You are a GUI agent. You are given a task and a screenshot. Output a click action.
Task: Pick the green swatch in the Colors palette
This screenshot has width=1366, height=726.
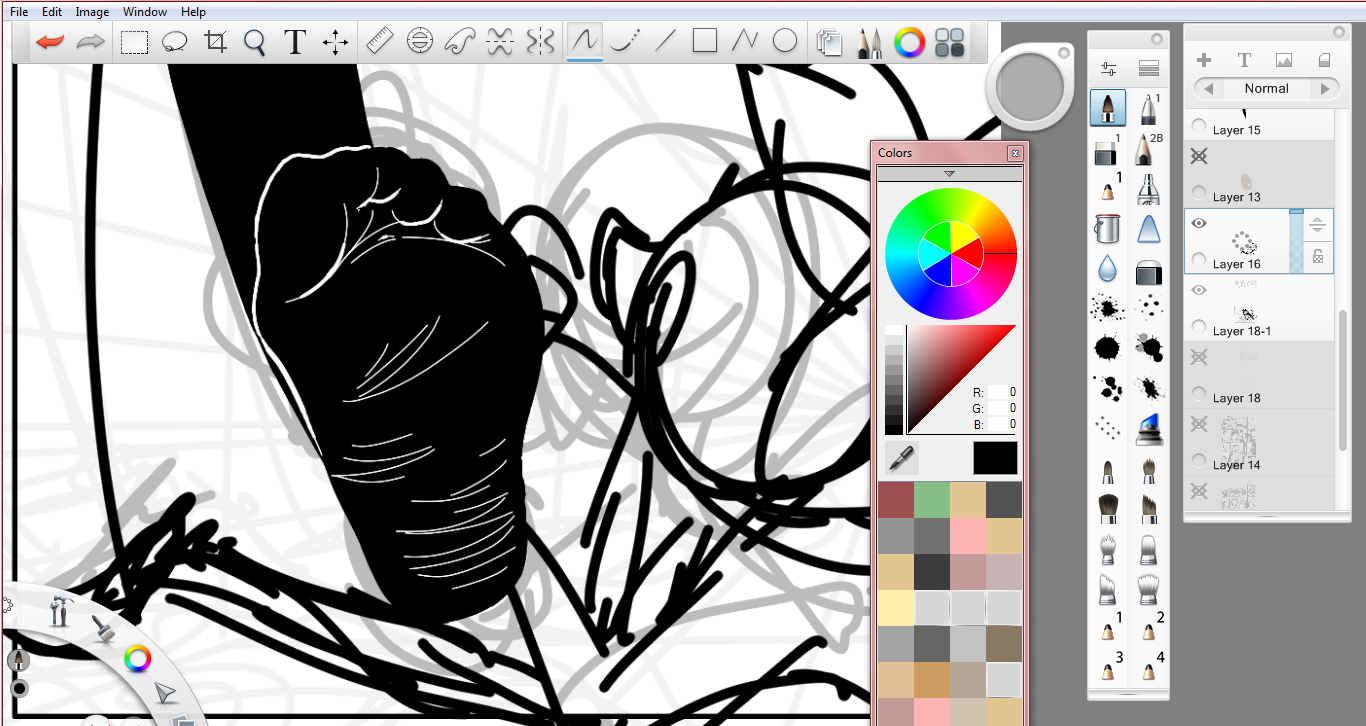pyautogui.click(x=931, y=499)
